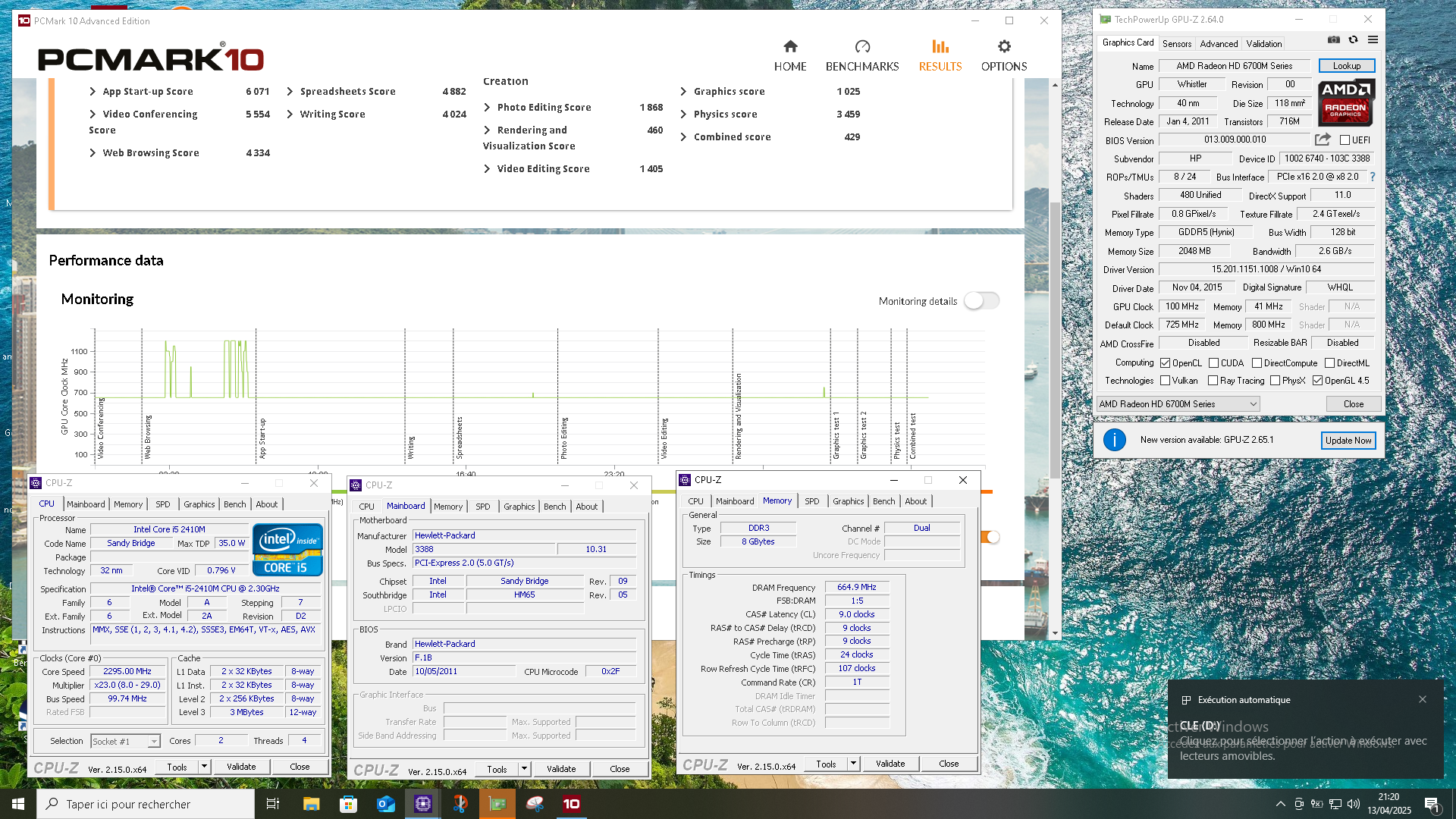Switch to GPU-Z via taskbar icon
Image resolution: width=1456 pixels, height=819 pixels.
coord(497,804)
